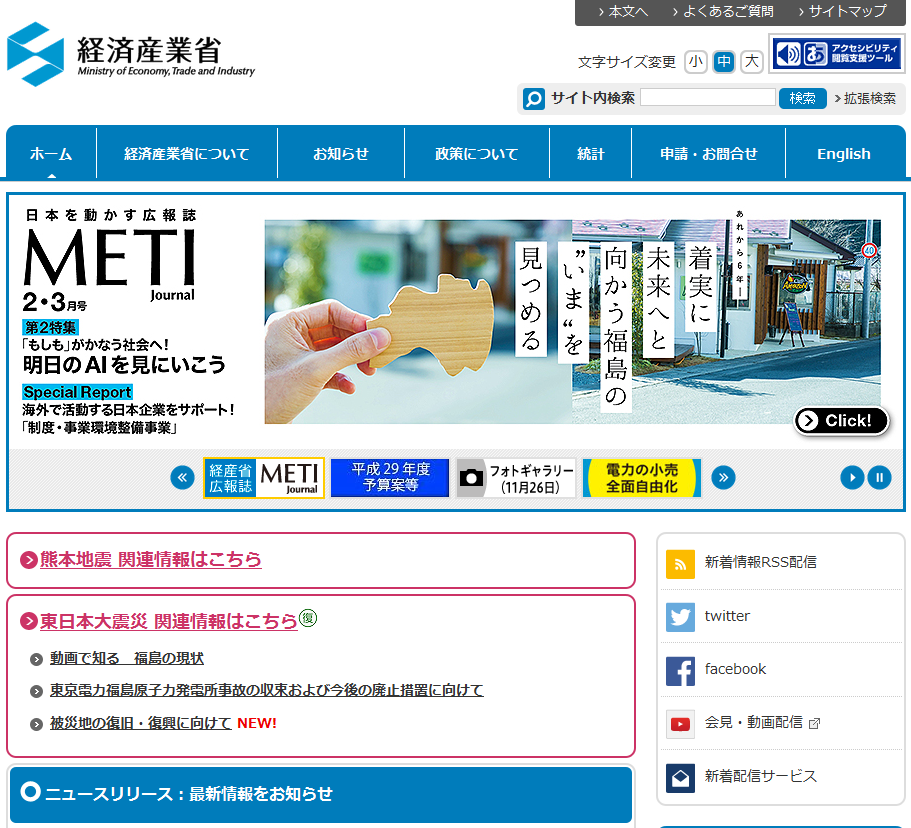Open the 統計 menu
Image resolution: width=911 pixels, height=828 pixels.
[590, 153]
